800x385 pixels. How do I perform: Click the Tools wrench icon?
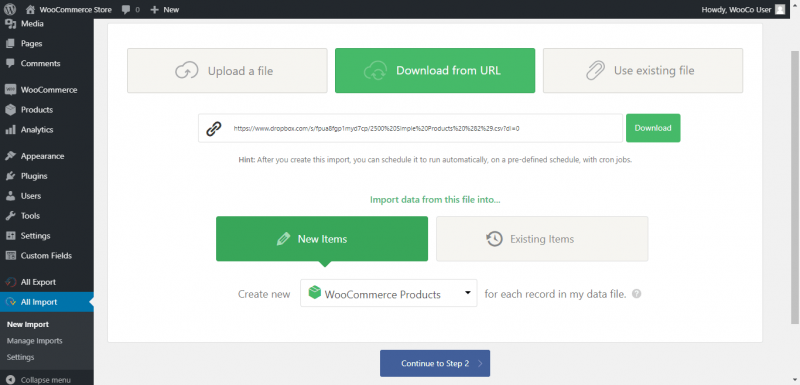[x=10, y=216]
